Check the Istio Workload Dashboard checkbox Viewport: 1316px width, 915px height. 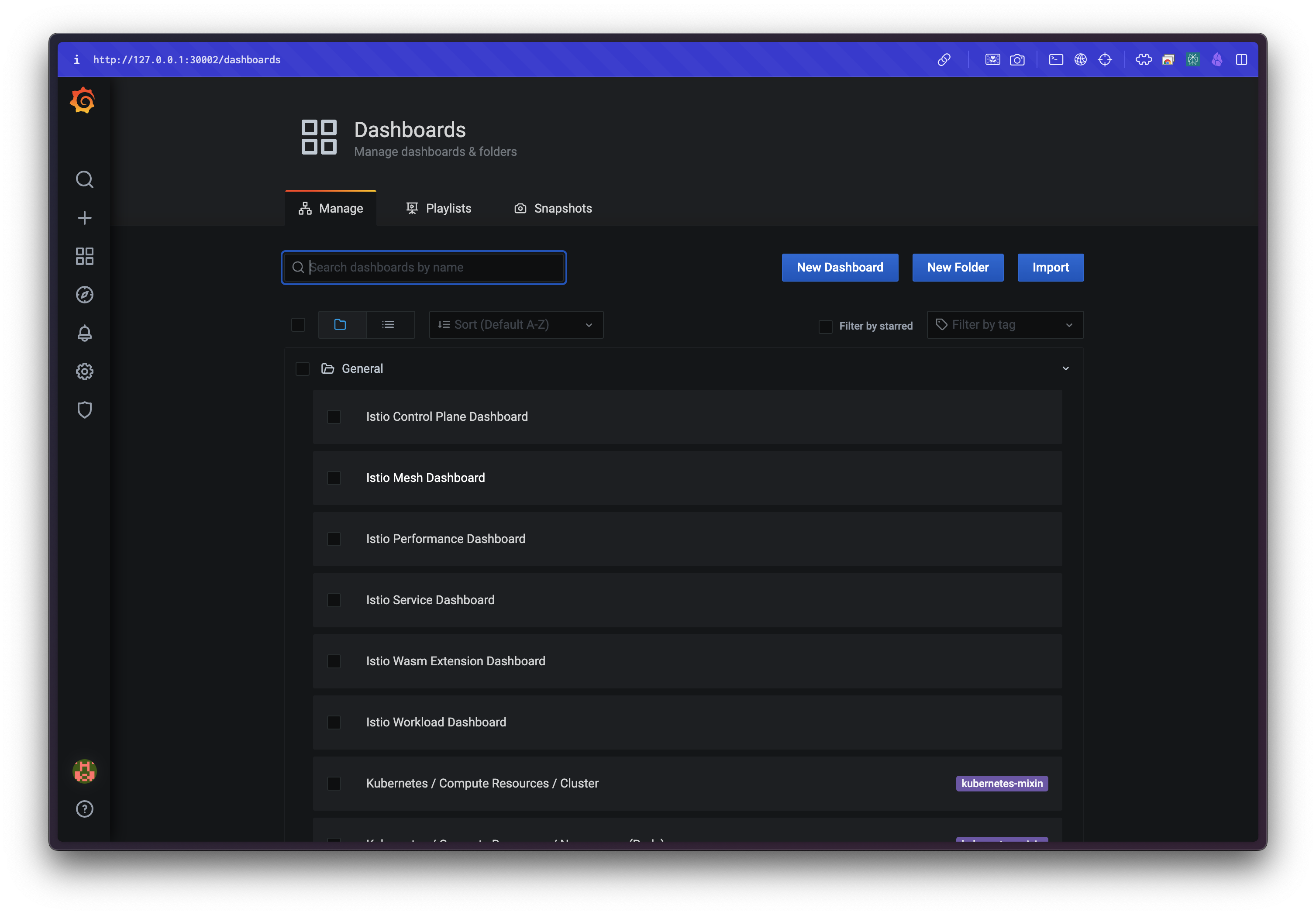click(334, 722)
